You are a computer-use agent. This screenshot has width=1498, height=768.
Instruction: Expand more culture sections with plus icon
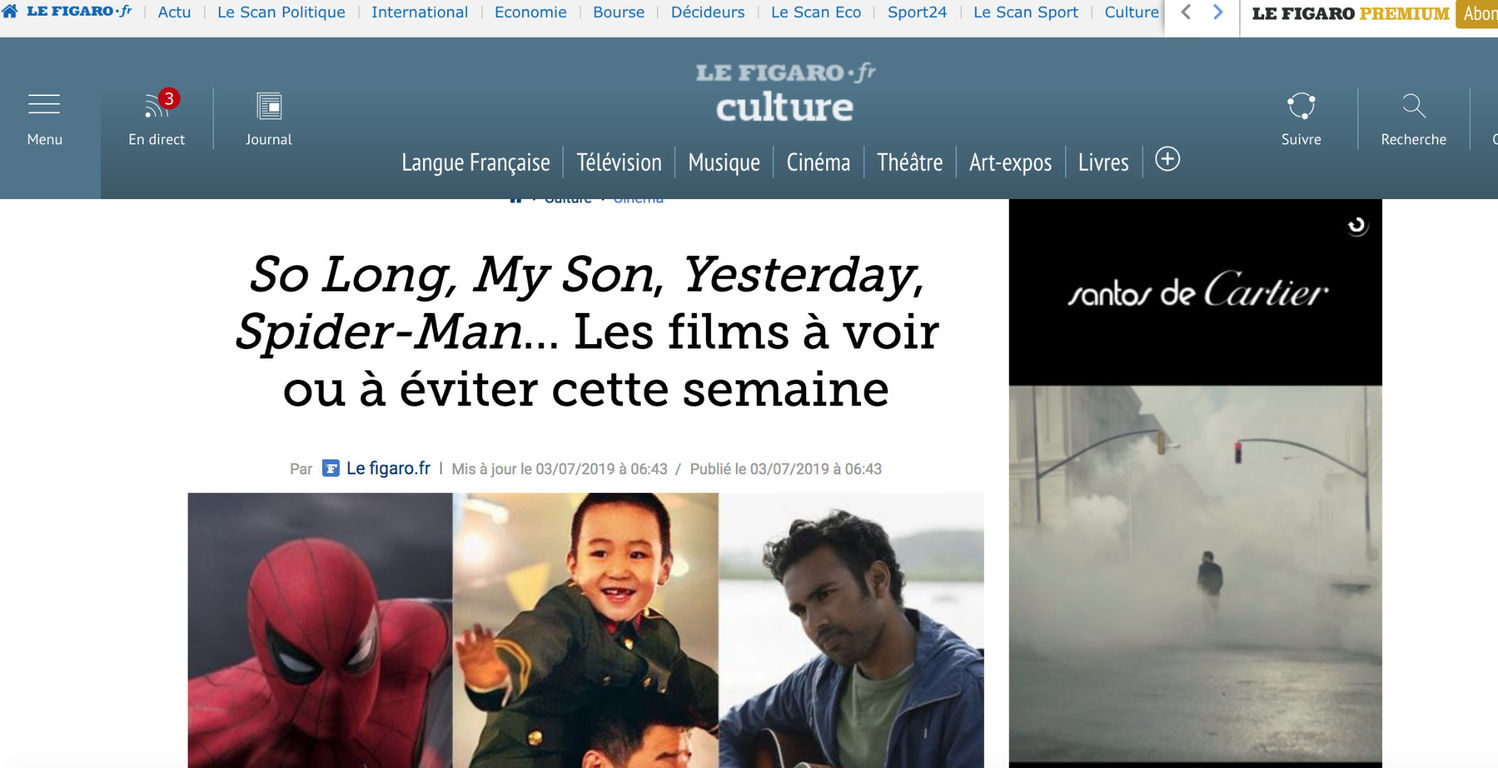tap(1167, 159)
